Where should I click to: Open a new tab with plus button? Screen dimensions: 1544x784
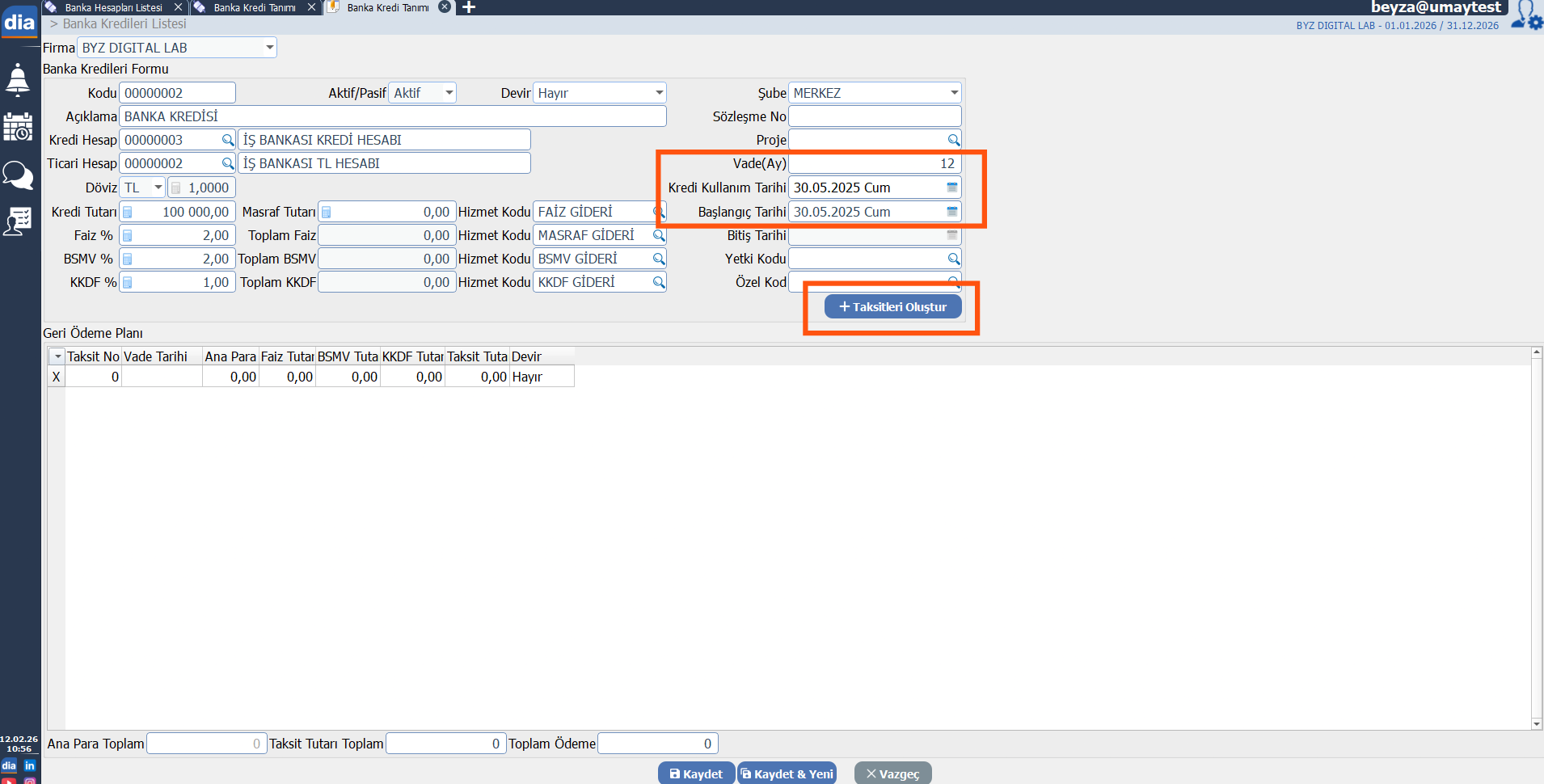pos(468,7)
